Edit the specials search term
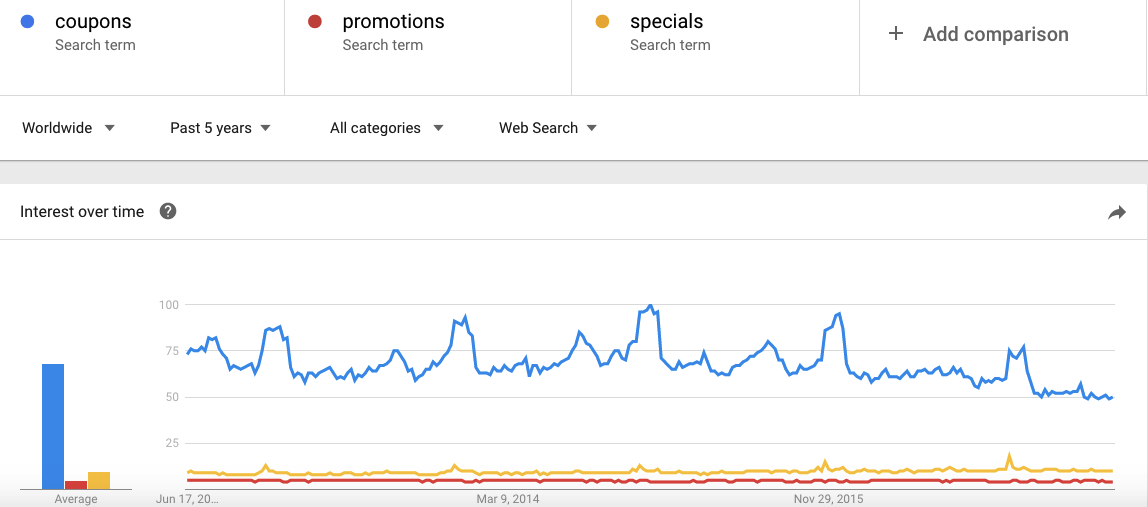1148x507 pixels. [x=715, y=48]
